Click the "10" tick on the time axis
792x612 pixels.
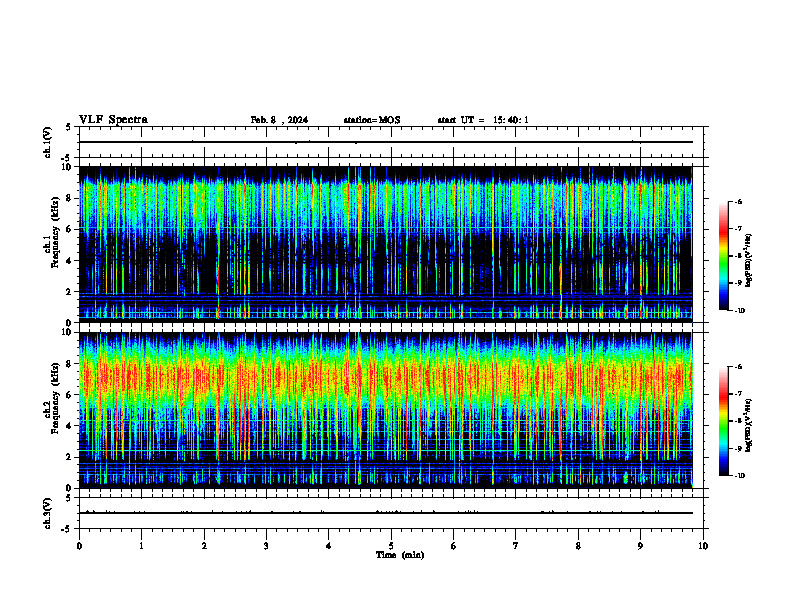703,546
